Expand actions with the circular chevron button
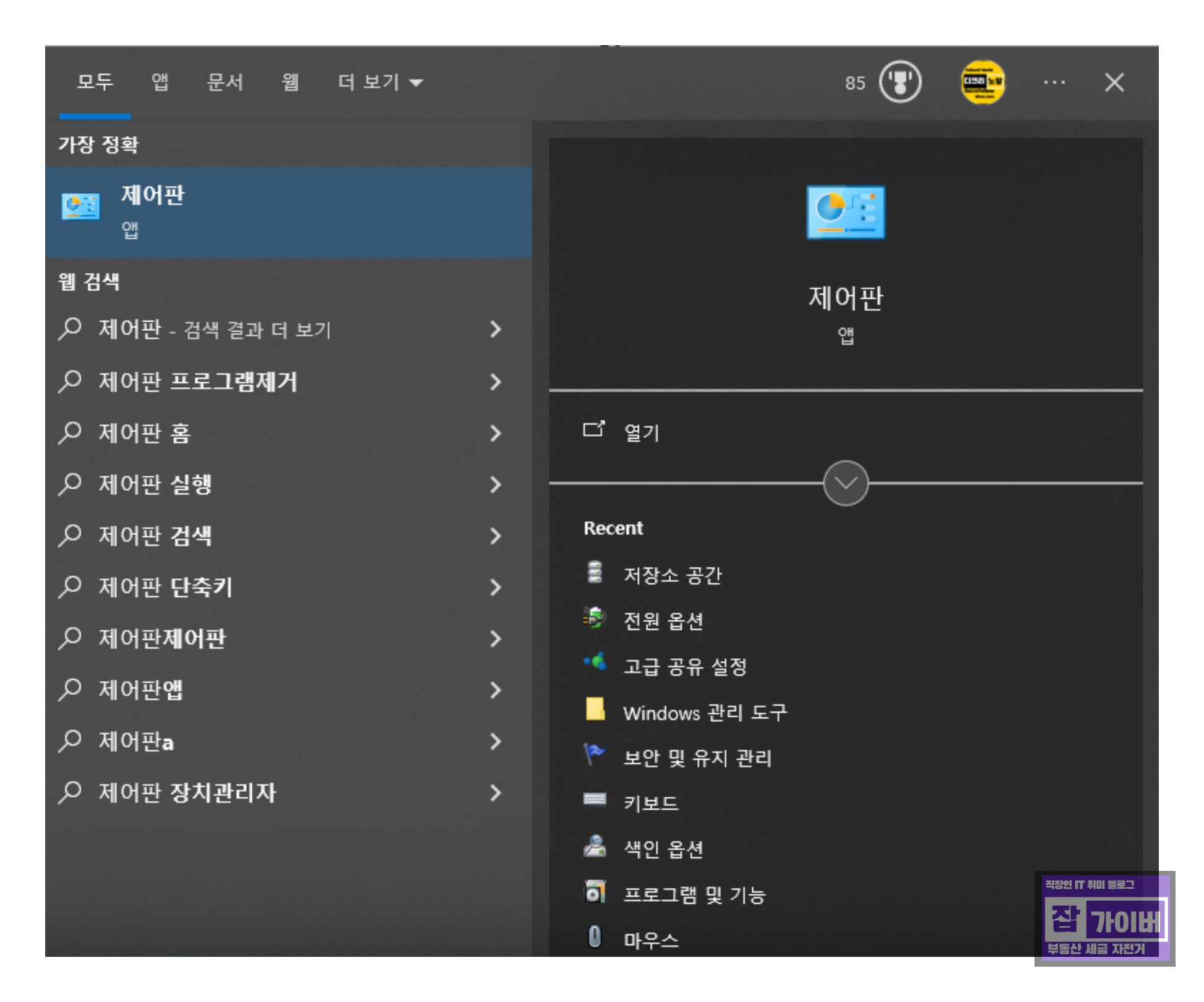 pos(845,483)
